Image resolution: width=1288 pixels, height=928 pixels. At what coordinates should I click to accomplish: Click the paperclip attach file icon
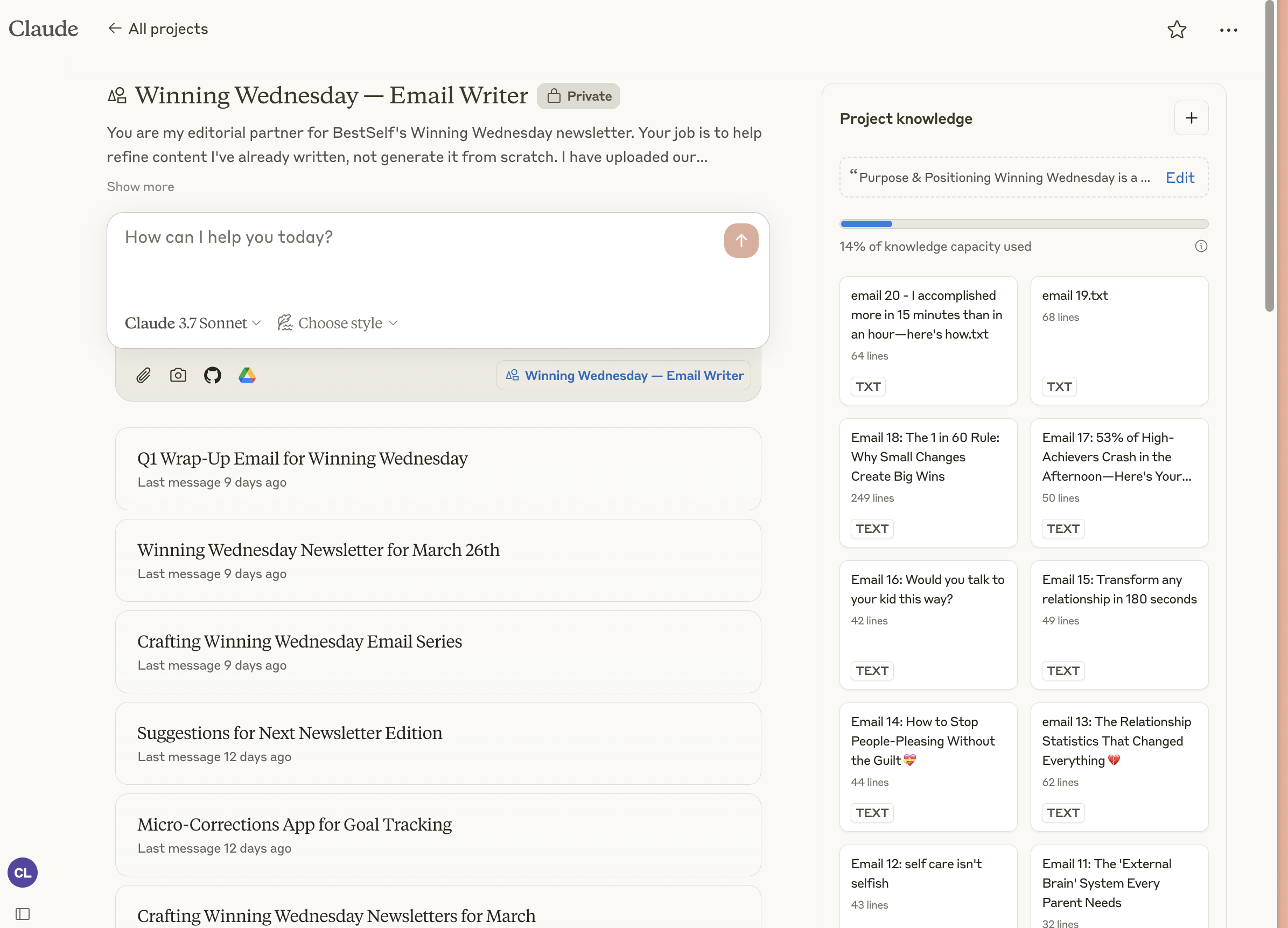tap(143, 375)
